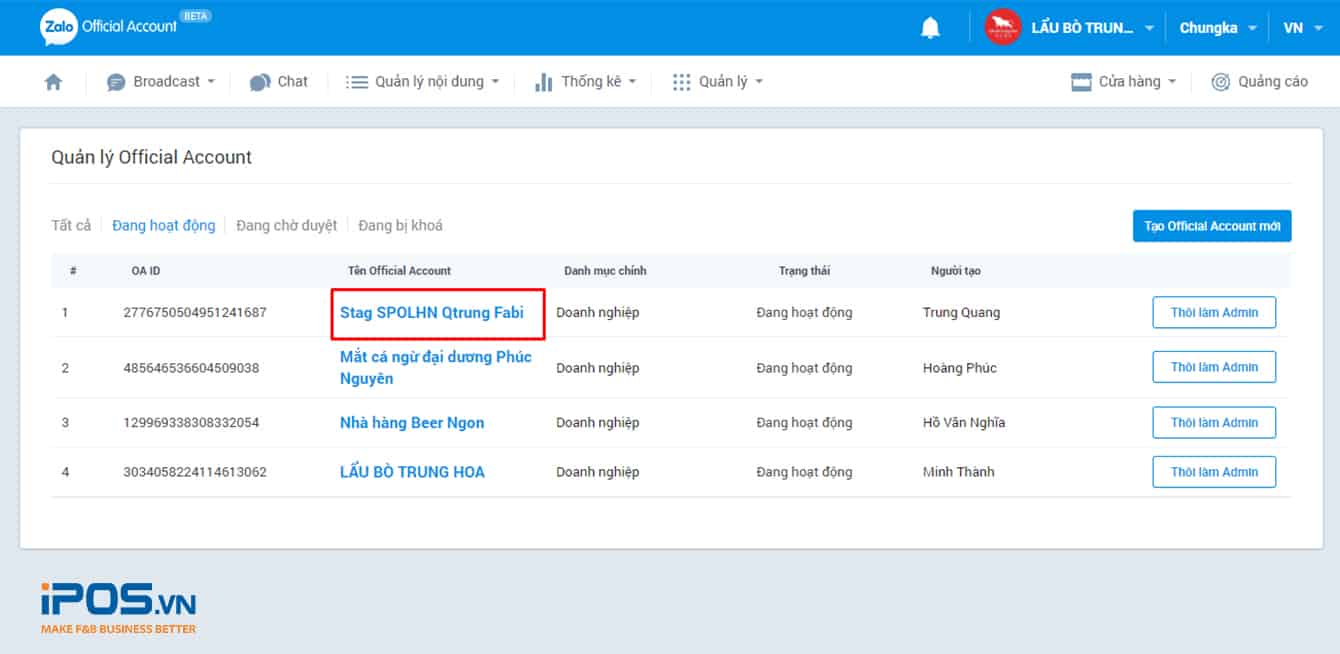Open the Đang chờ duyệt tab
Screen dimensions: 1340x654
[x=287, y=225]
